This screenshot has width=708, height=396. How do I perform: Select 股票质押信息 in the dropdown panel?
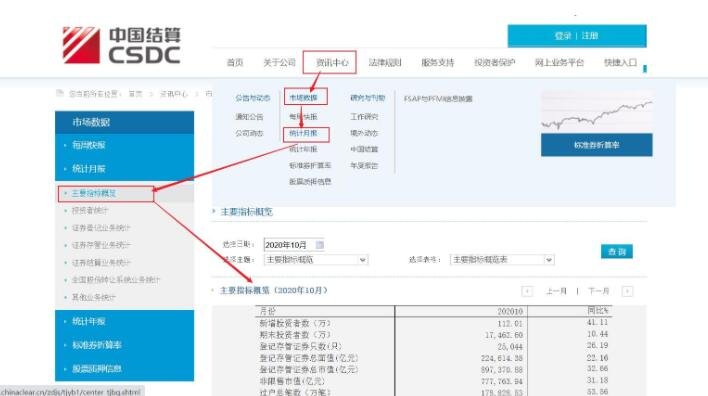point(310,182)
